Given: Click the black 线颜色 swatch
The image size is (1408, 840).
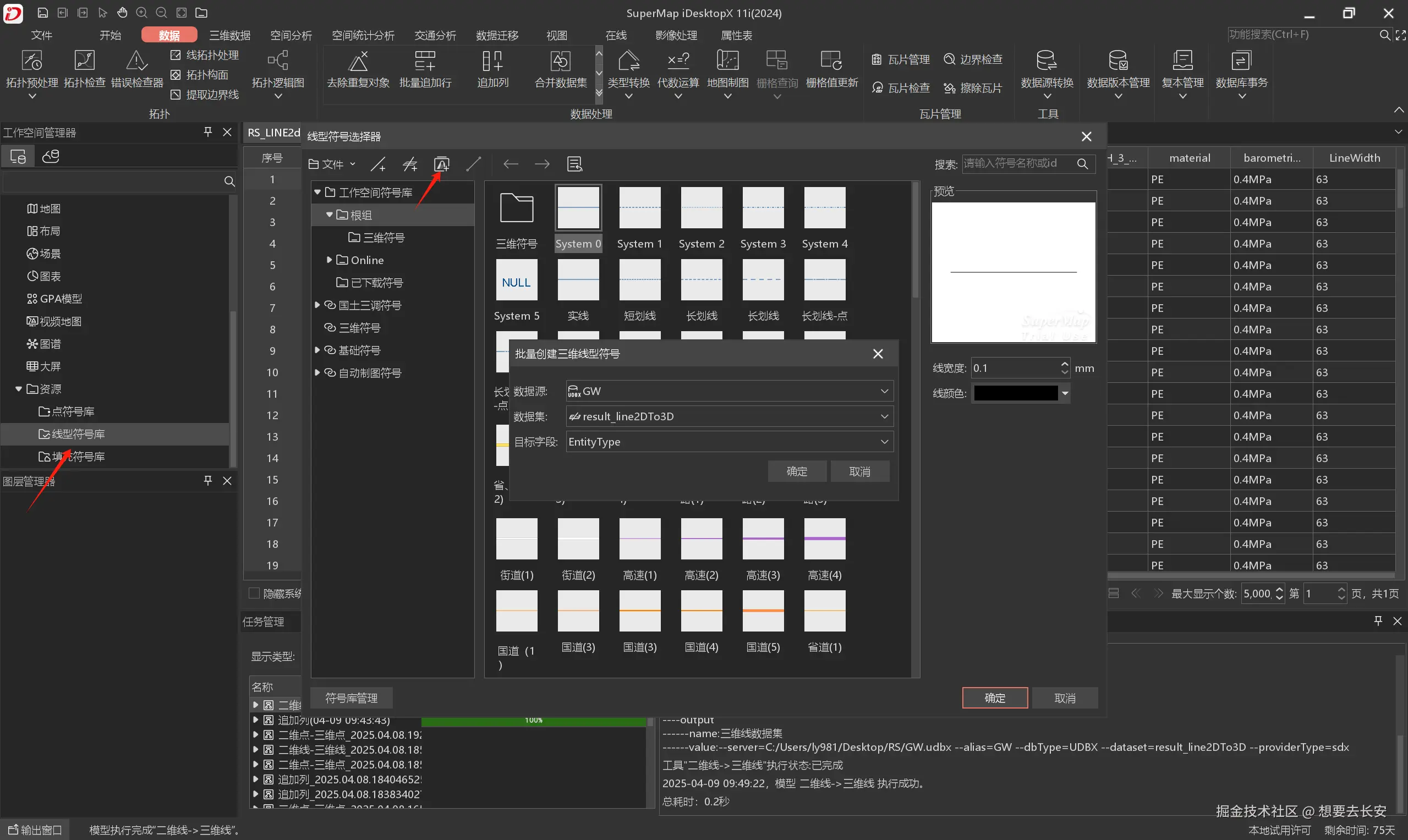Looking at the screenshot, I should coord(1016,393).
